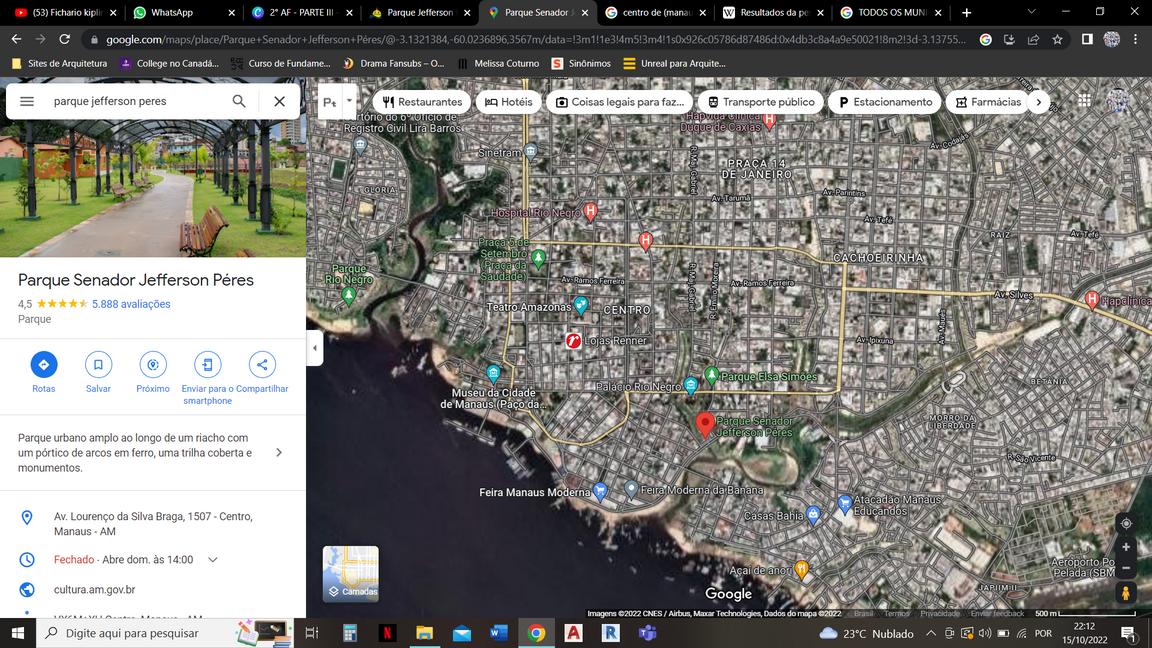Open the cultura.am.gov.br website link
The width and height of the screenshot is (1152, 648).
pos(94,590)
